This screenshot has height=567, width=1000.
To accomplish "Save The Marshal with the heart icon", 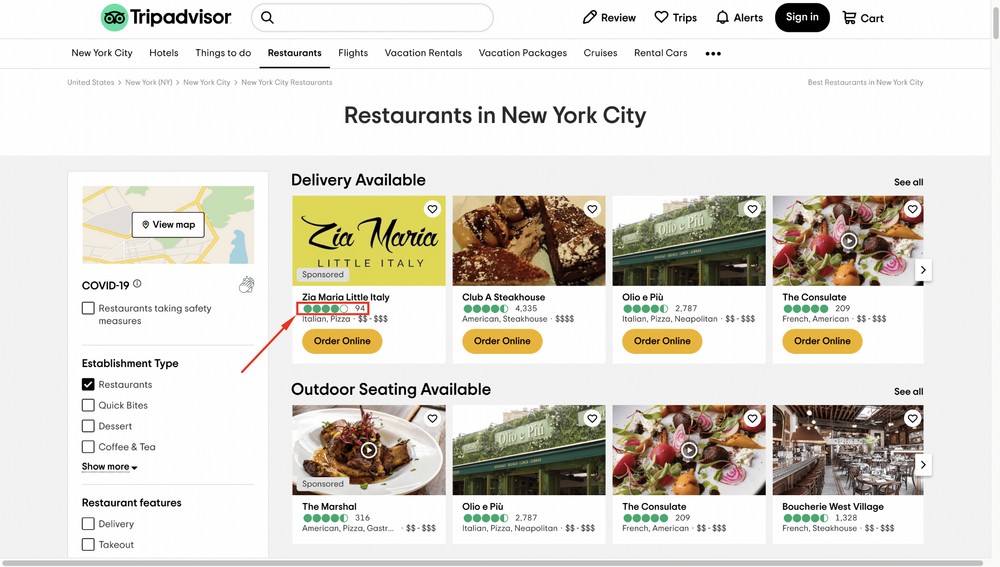I will point(432,418).
